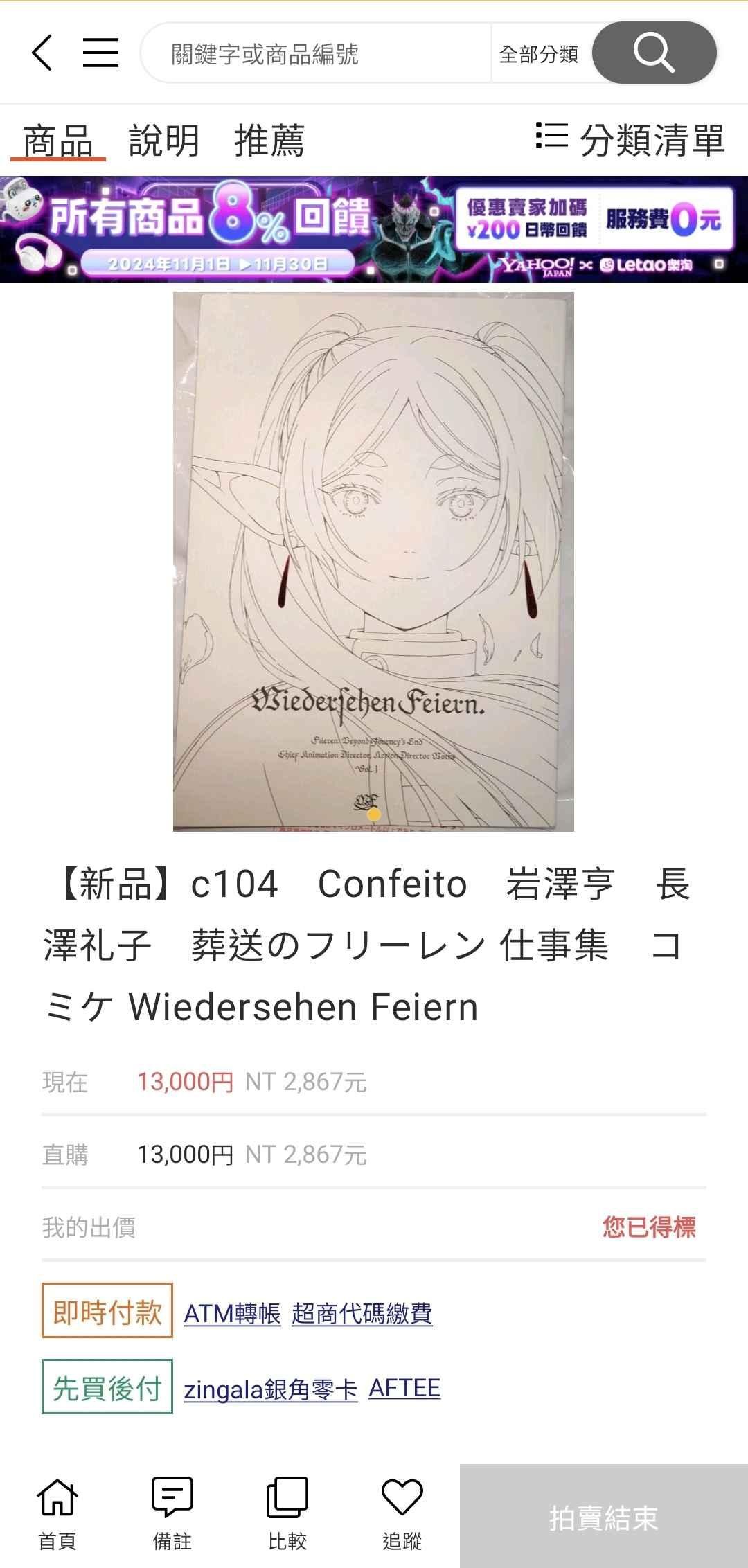
Task: Open the hamburger menu icon
Action: [100, 53]
